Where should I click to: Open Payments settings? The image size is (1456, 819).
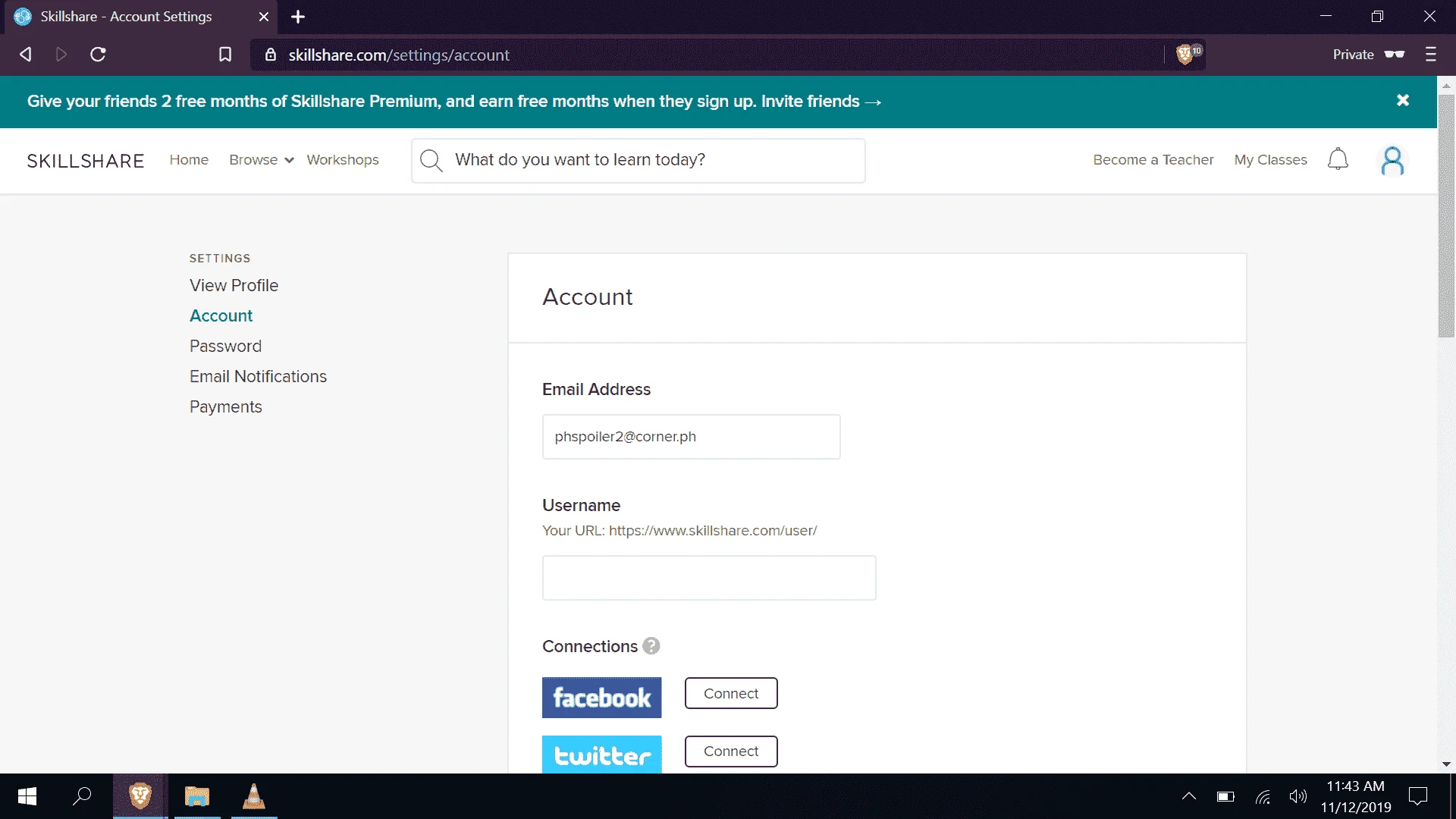click(x=225, y=406)
